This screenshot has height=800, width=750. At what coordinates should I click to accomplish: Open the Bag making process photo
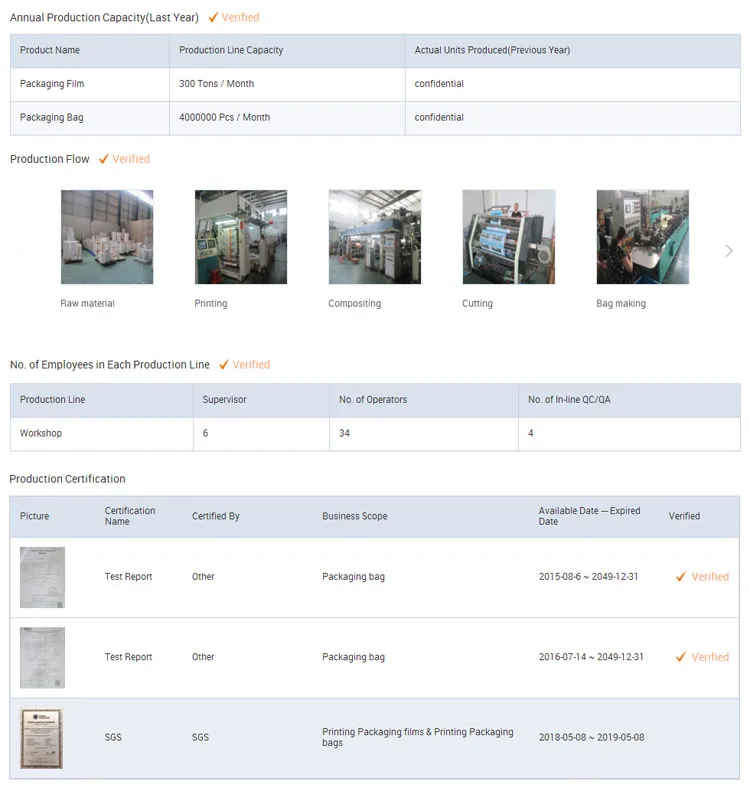point(643,237)
